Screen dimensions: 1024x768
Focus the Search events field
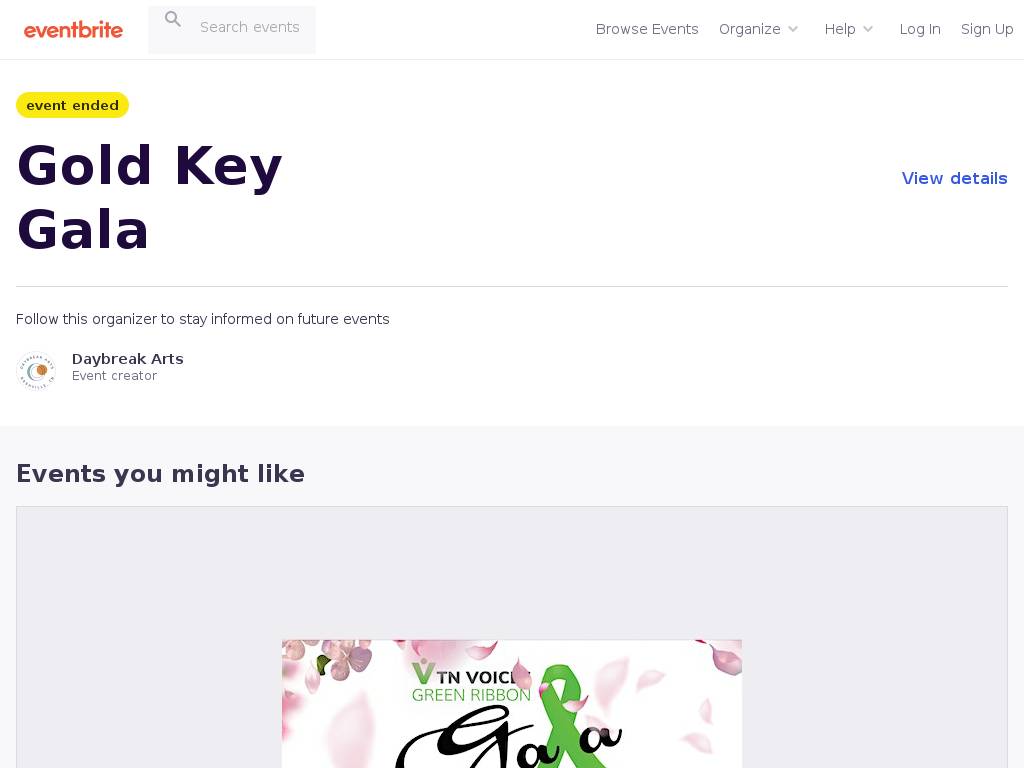250,27
